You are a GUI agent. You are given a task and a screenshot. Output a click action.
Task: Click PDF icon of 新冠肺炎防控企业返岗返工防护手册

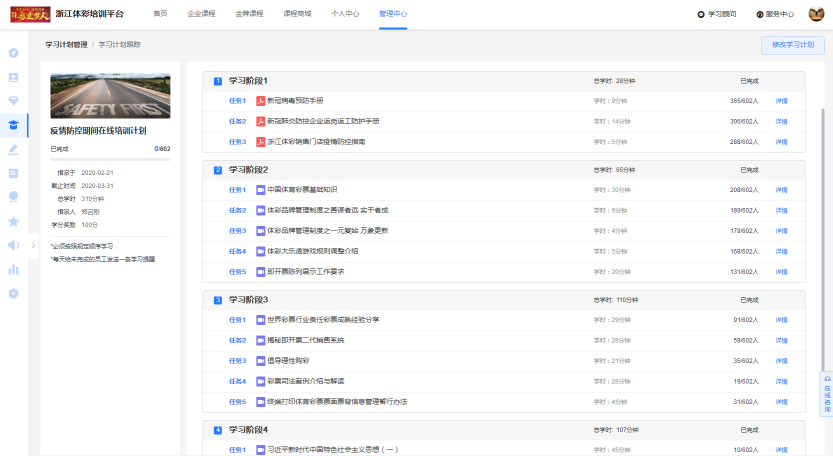pos(260,121)
